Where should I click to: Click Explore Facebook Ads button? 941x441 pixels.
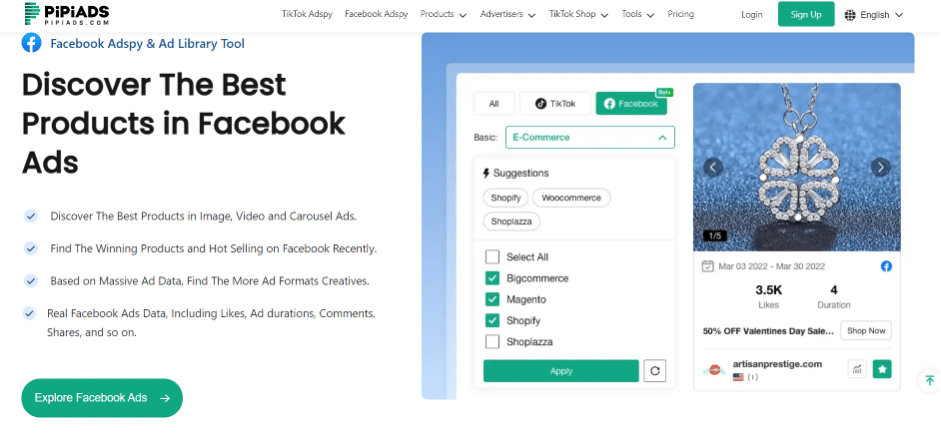[x=102, y=398]
